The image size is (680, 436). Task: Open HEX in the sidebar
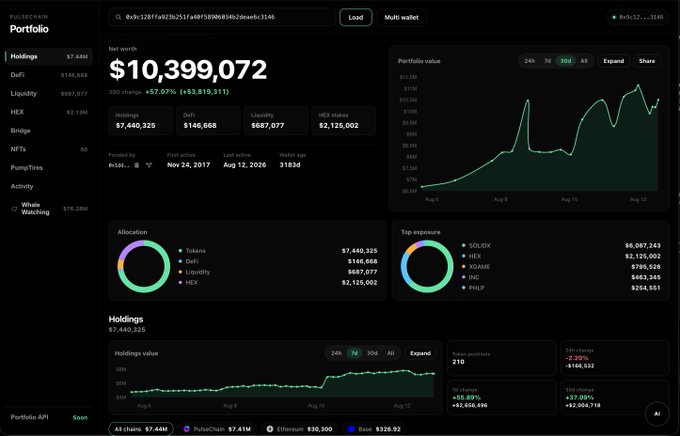tap(49, 112)
